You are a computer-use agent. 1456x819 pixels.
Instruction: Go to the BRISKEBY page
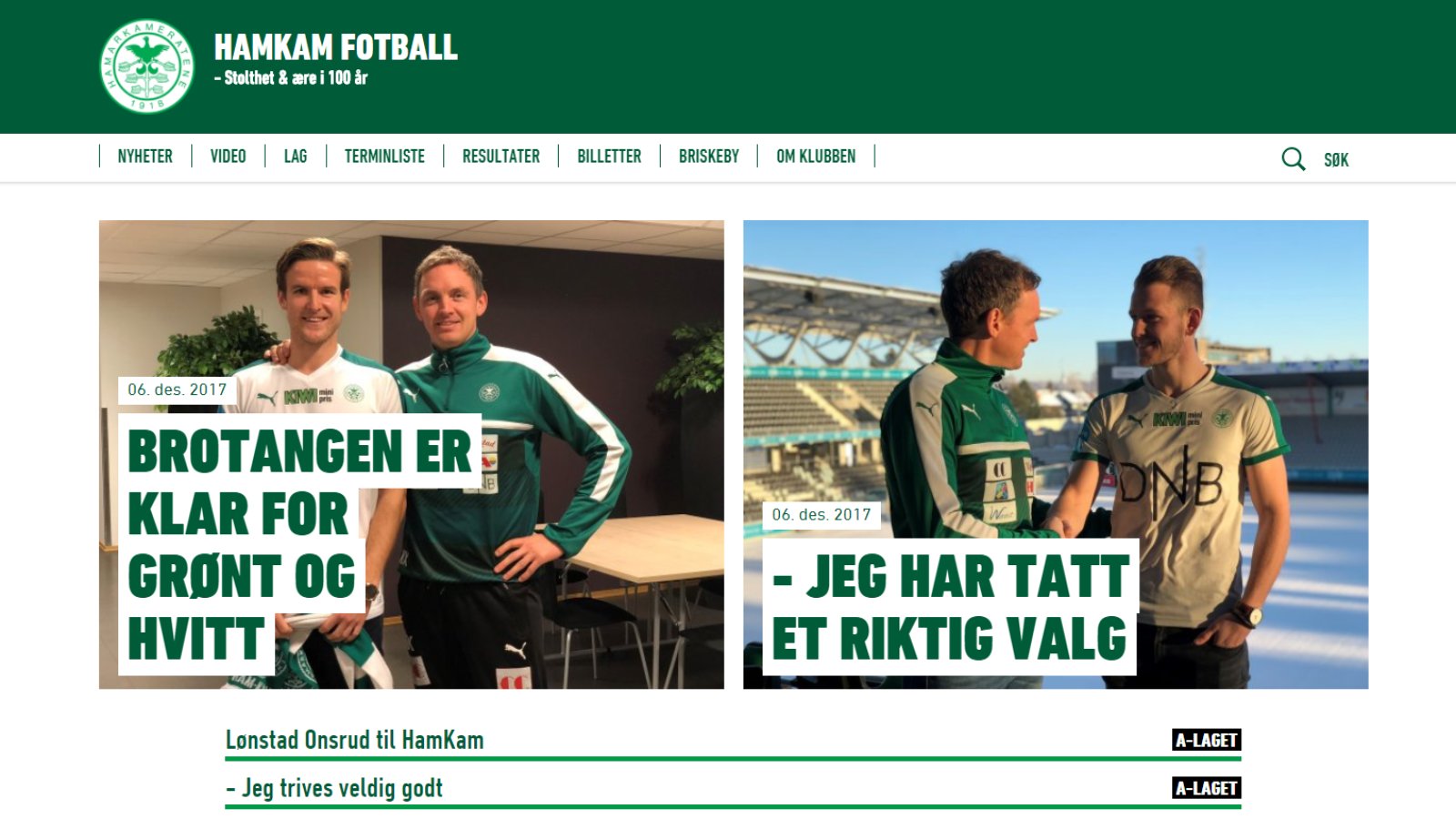[x=708, y=157]
